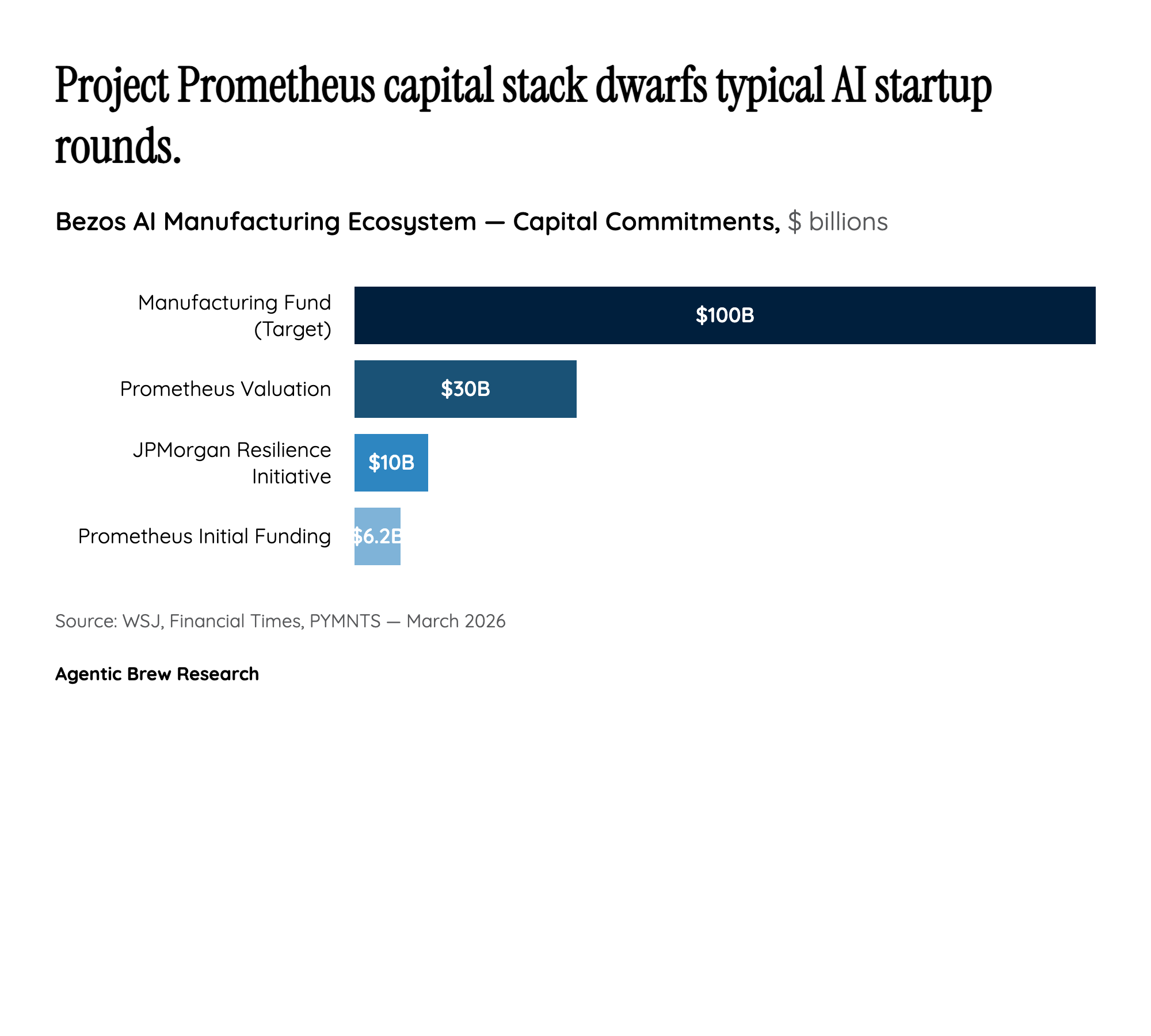The image size is (1151, 1036).
Task: Click the $30B value label
Action: coord(465,389)
